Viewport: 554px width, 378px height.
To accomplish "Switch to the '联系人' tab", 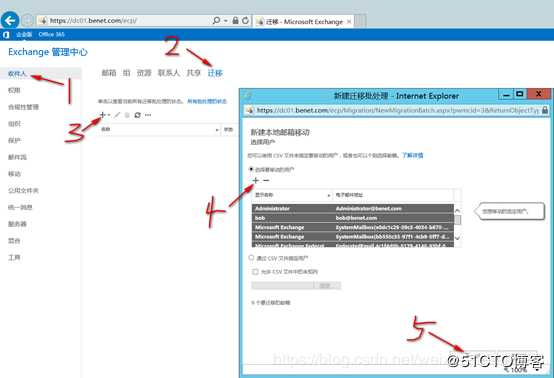I will [x=169, y=73].
